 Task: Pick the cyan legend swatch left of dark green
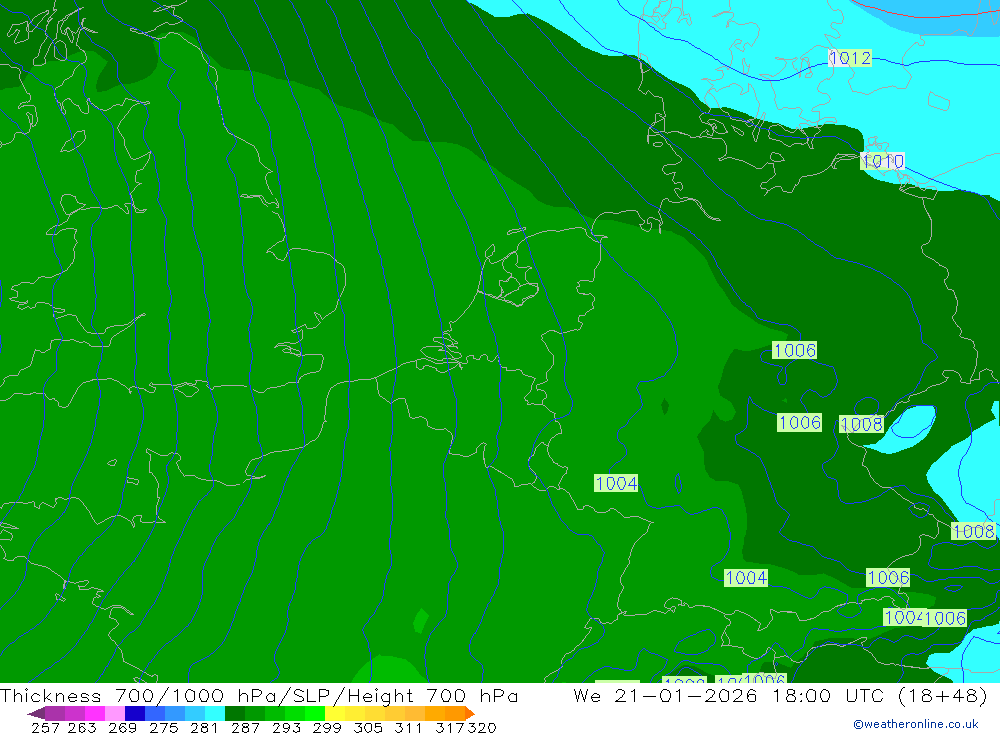pos(215,713)
